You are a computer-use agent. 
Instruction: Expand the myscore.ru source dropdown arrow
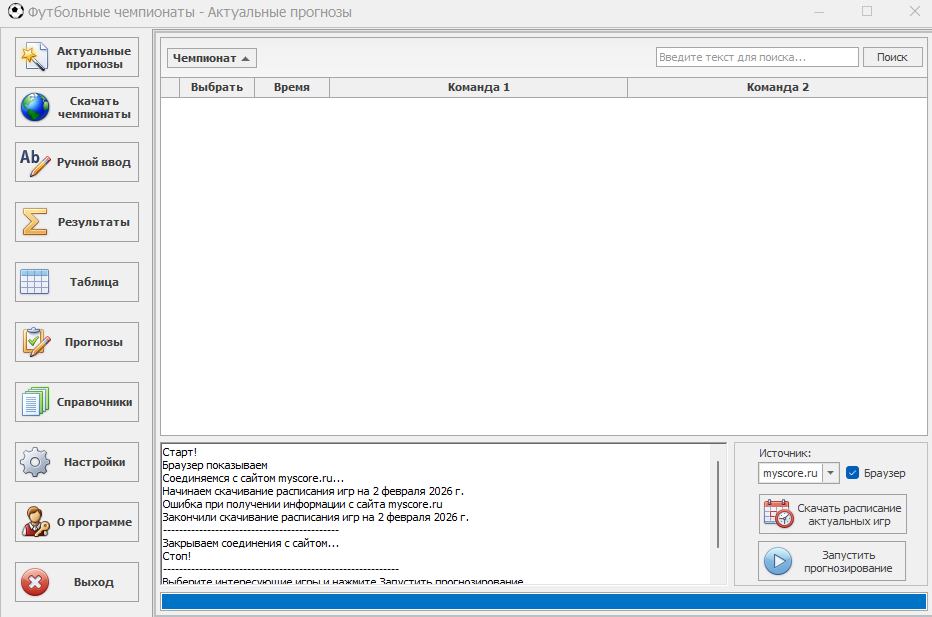point(830,473)
